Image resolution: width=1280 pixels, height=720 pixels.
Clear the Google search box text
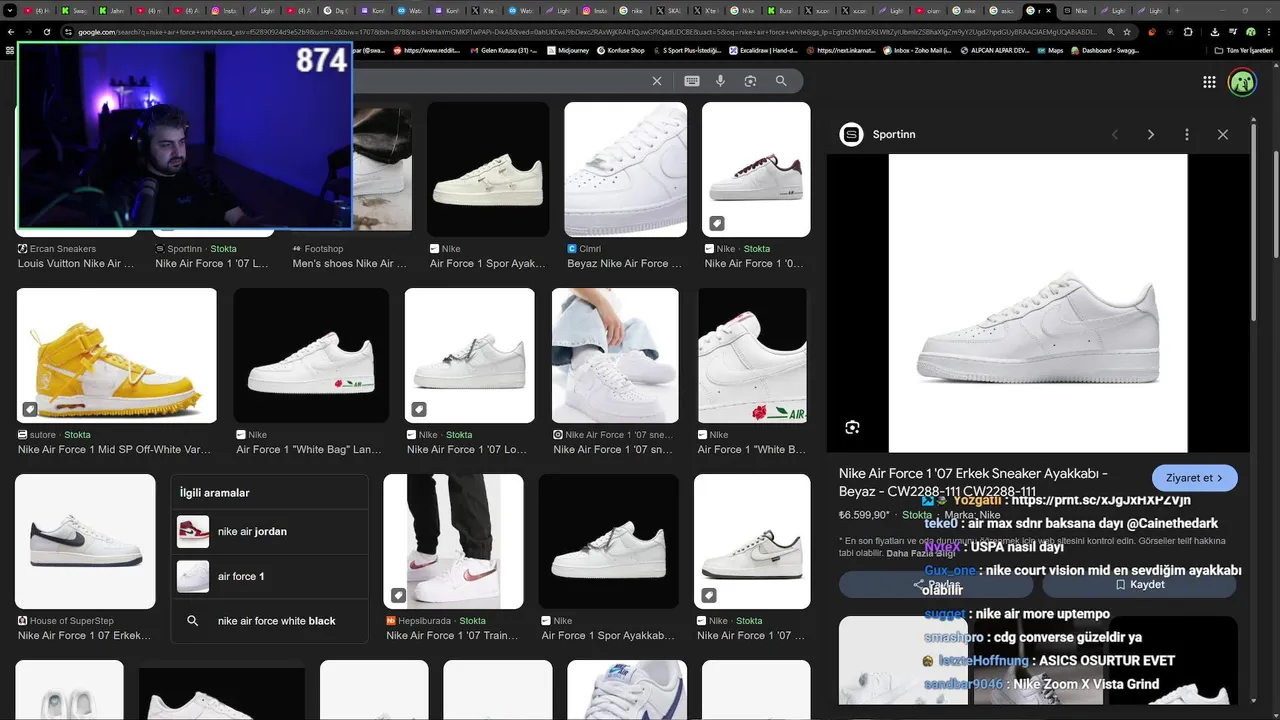(x=657, y=81)
